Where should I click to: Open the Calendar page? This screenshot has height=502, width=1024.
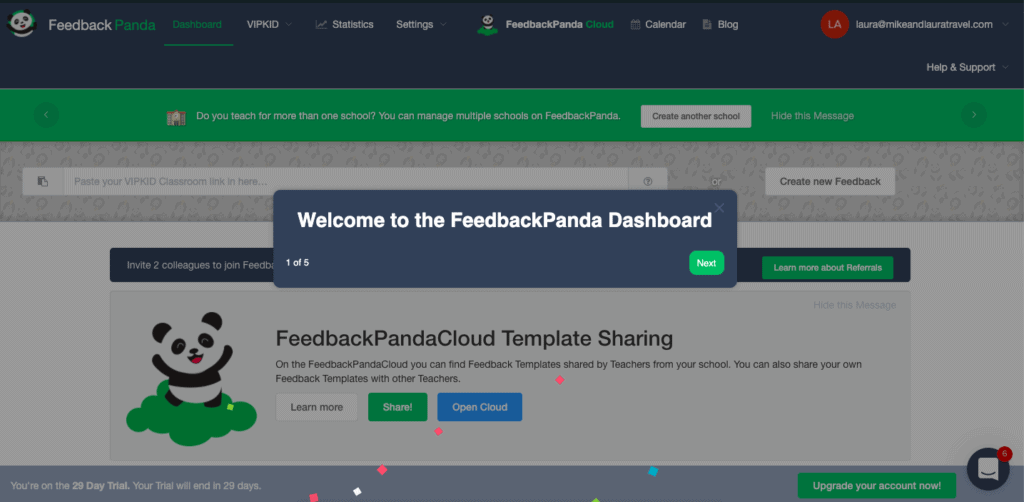point(658,25)
